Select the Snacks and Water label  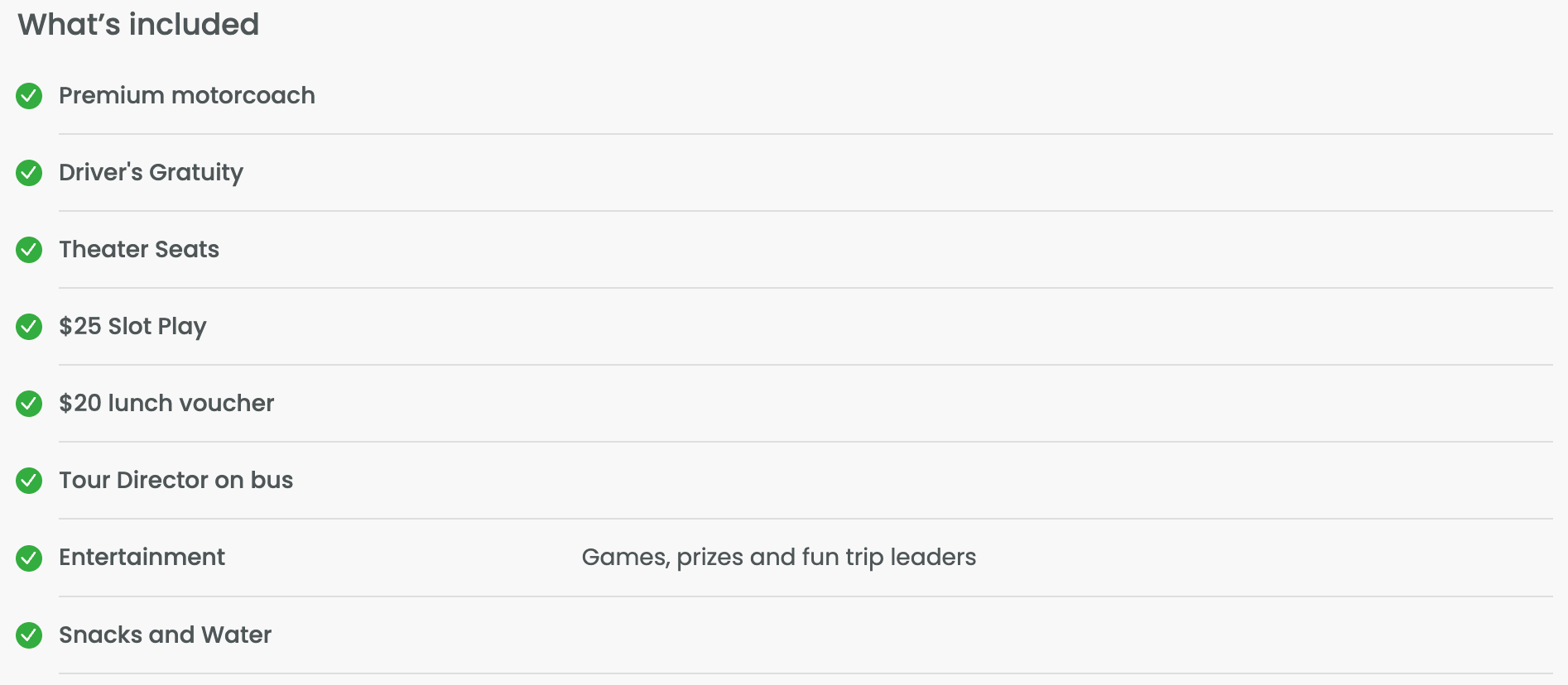pyautogui.click(x=166, y=635)
